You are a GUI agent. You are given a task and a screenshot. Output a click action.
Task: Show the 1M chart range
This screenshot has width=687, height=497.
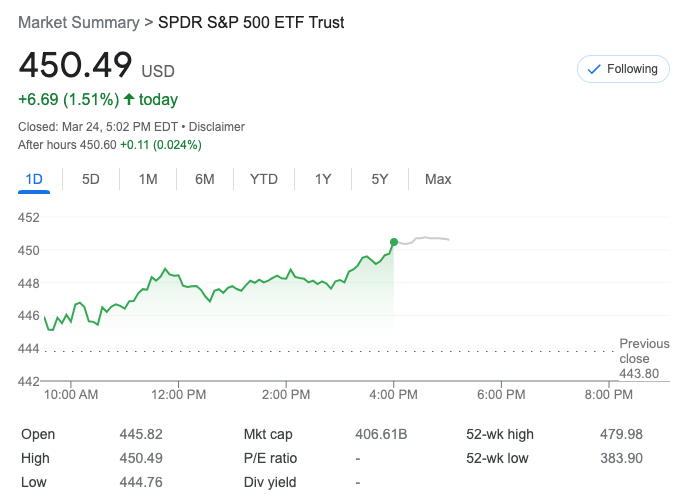click(148, 179)
